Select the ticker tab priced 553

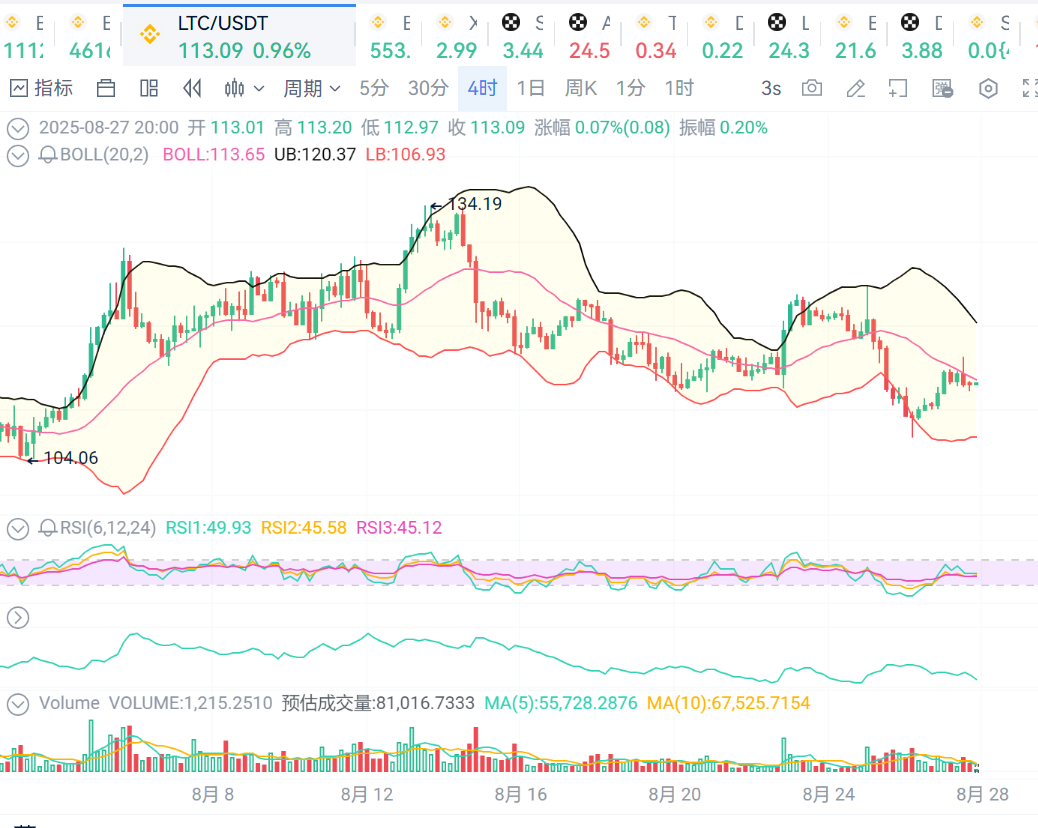[x=390, y=36]
